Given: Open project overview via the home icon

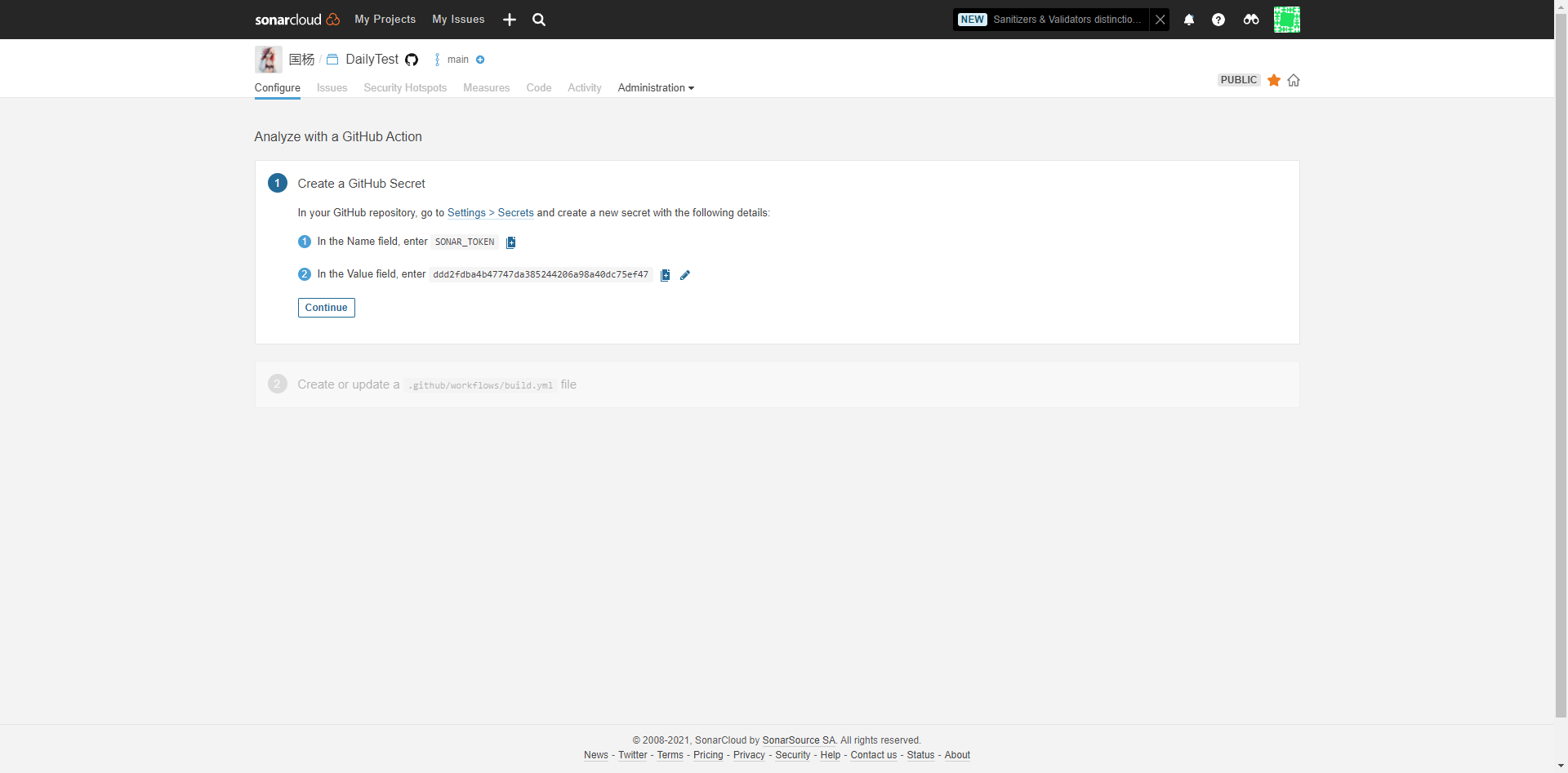Looking at the screenshot, I should pyautogui.click(x=1294, y=80).
